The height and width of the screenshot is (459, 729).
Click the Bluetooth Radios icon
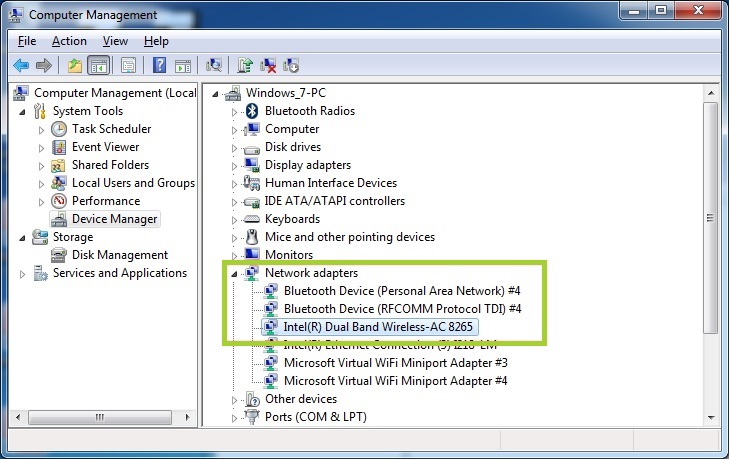point(252,111)
